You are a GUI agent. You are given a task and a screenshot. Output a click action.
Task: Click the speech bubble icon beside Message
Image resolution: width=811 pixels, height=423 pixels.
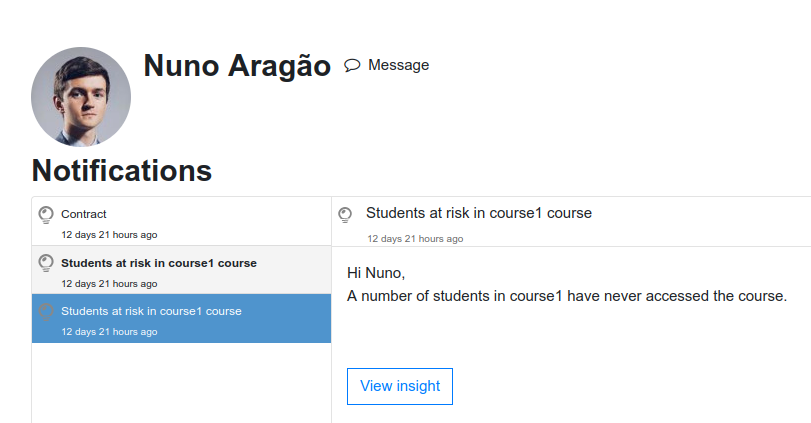(x=352, y=65)
